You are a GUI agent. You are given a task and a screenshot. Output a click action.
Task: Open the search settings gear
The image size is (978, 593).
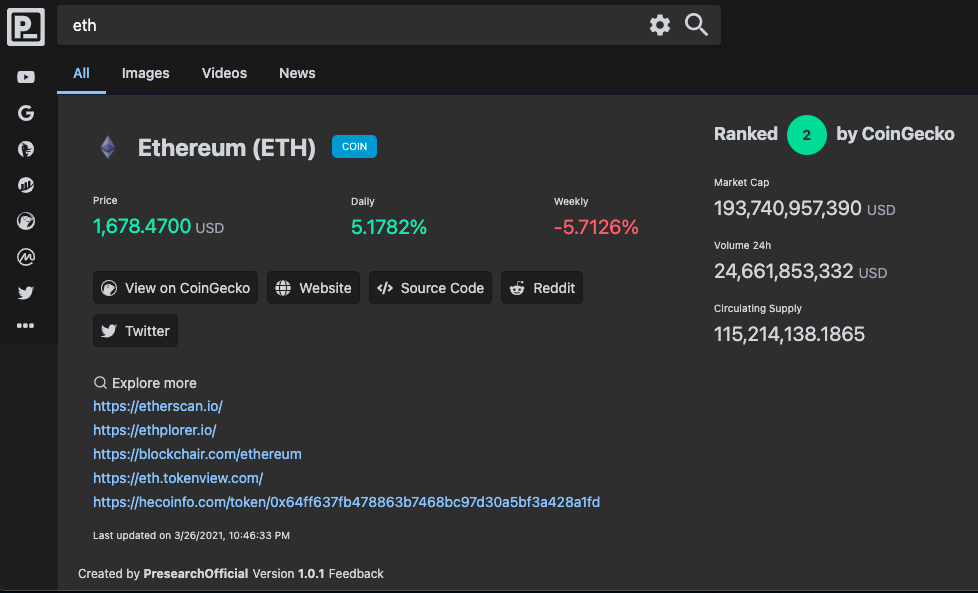659,25
